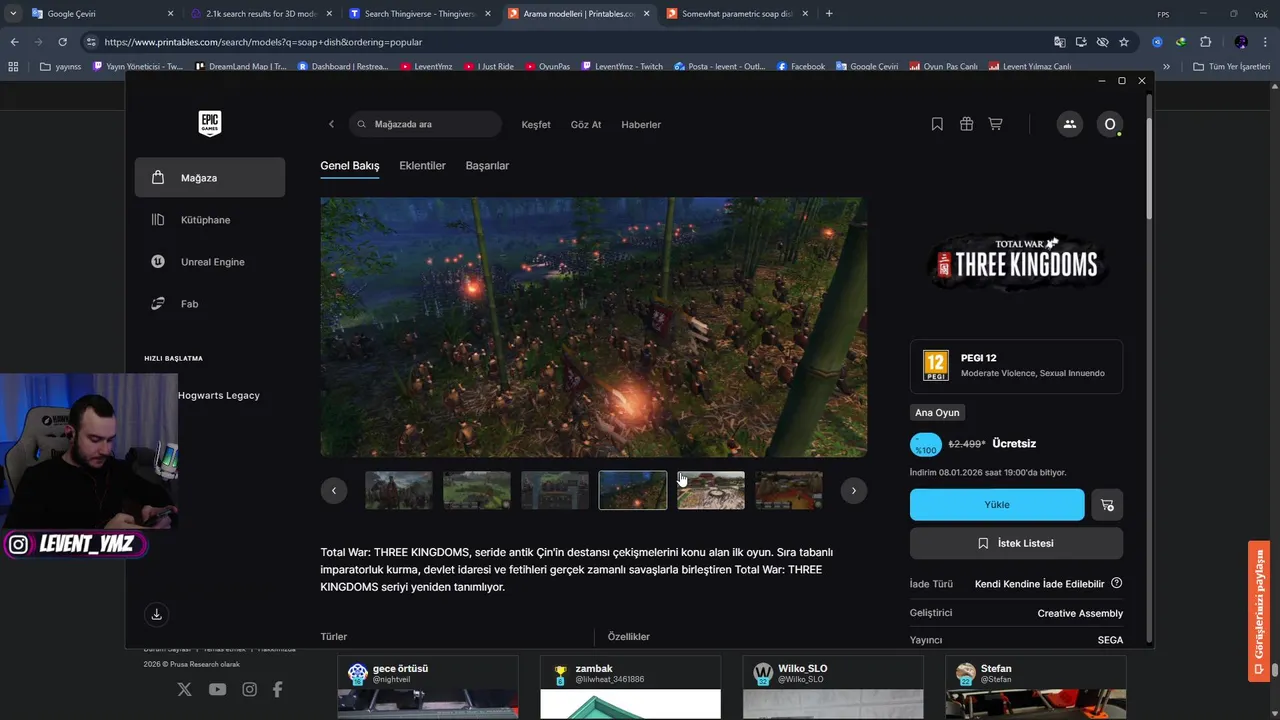Switch to the Başarılar tab
The image size is (1280, 720).
[x=487, y=166]
